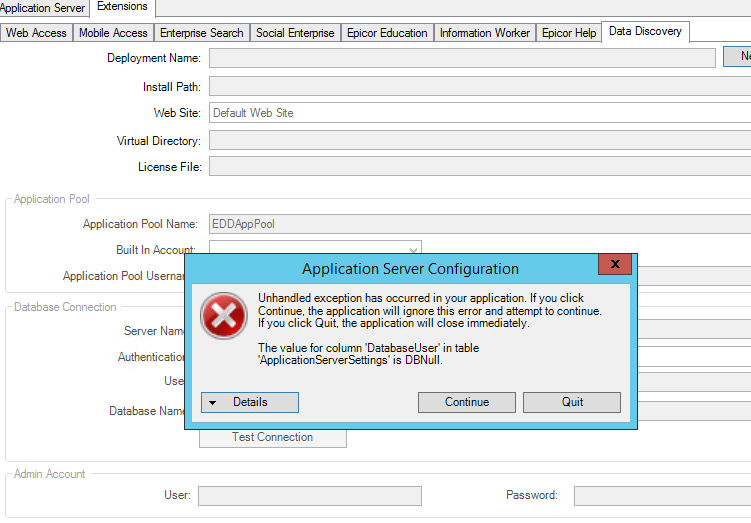Click the Admin Account User field
This screenshot has height=523, width=751.
click(x=310, y=496)
